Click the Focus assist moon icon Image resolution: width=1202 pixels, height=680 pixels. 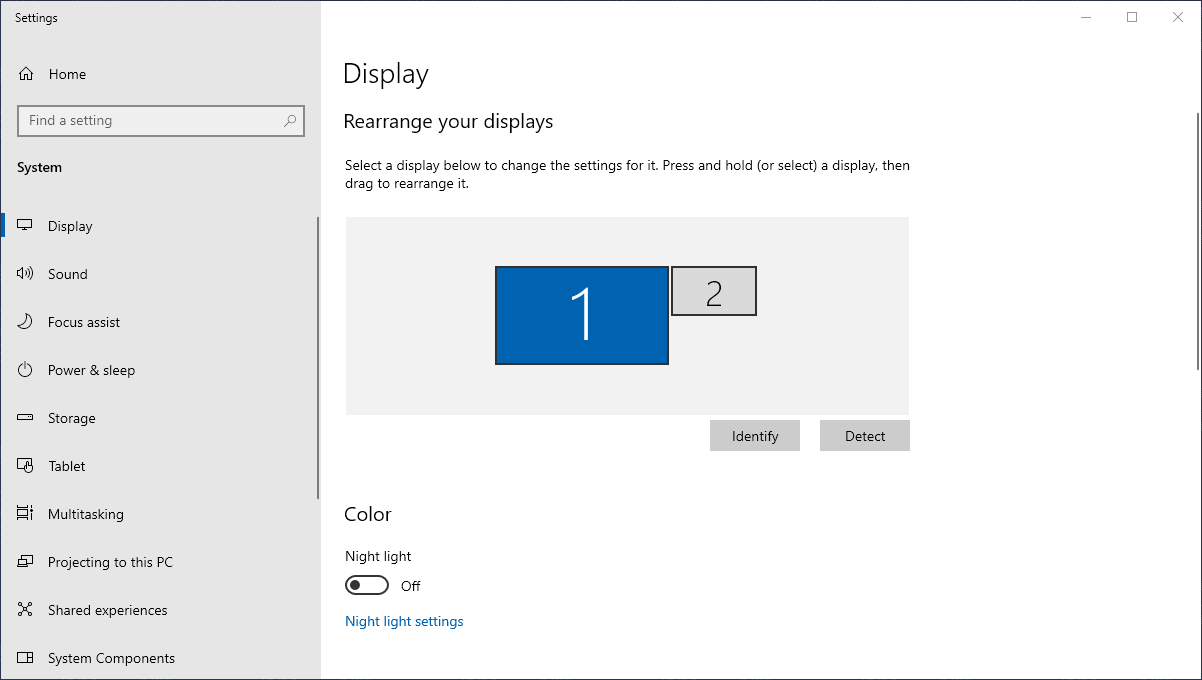point(26,322)
